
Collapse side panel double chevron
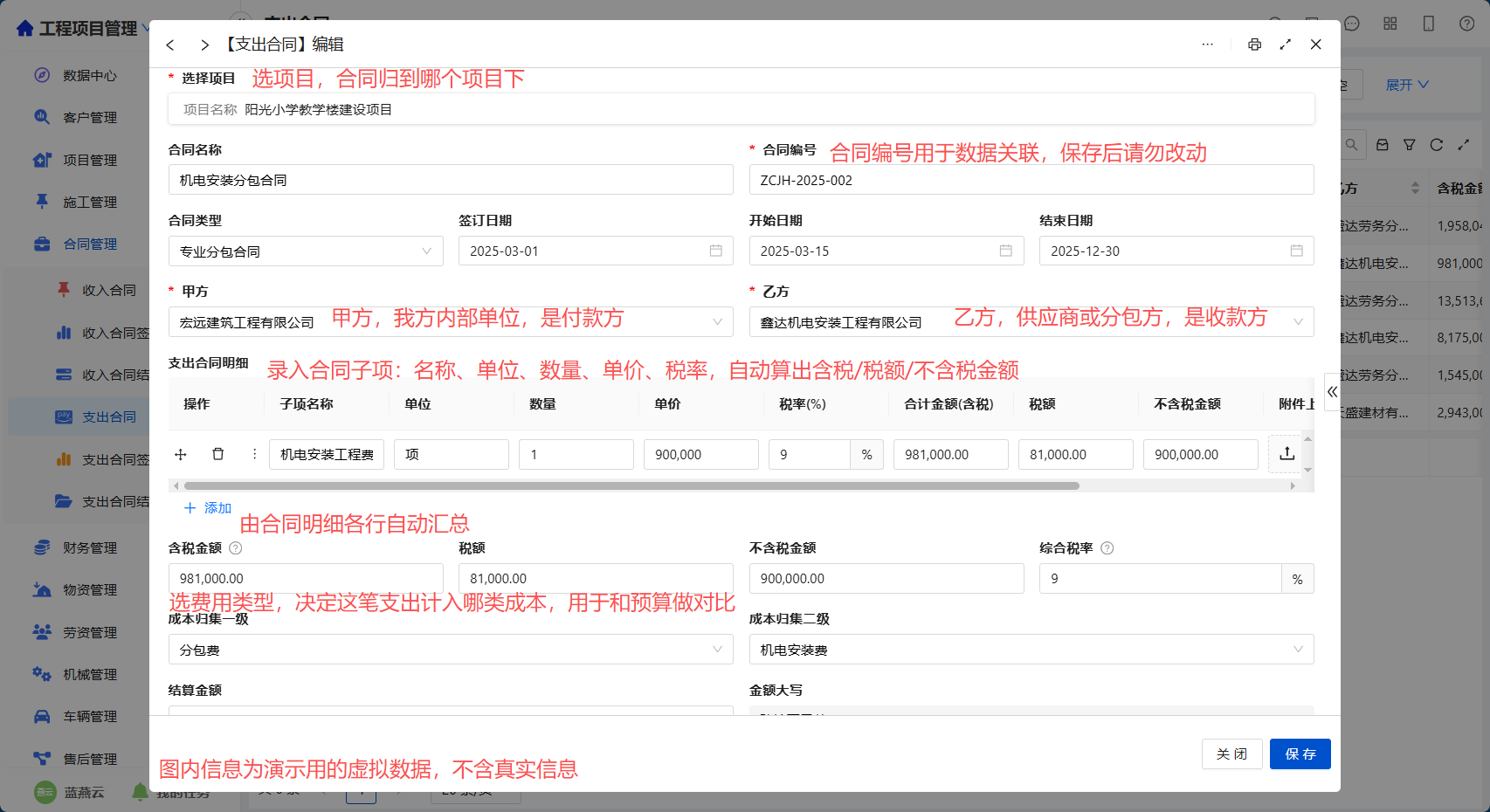[1332, 392]
